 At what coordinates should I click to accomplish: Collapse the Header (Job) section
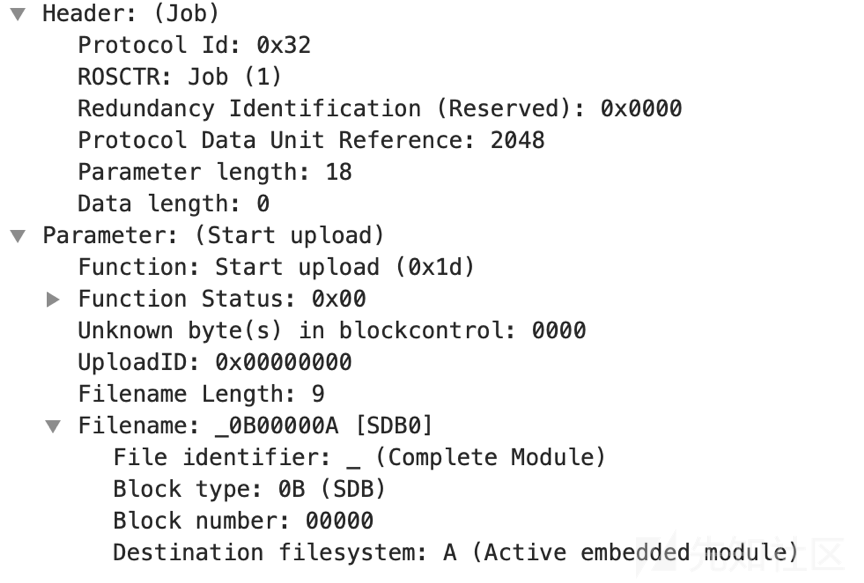click(18, 14)
